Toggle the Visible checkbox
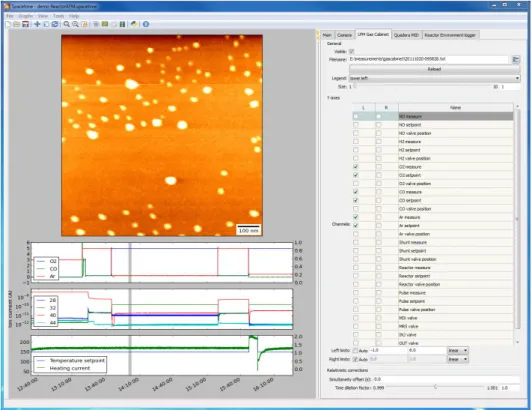Viewport: 532px width, 410px height. (x=352, y=52)
